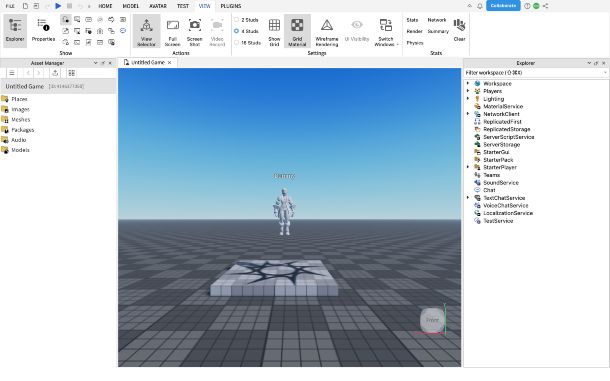Screen dimensions: 610x381
Task: Expand the Lighting node
Action: coord(468,99)
